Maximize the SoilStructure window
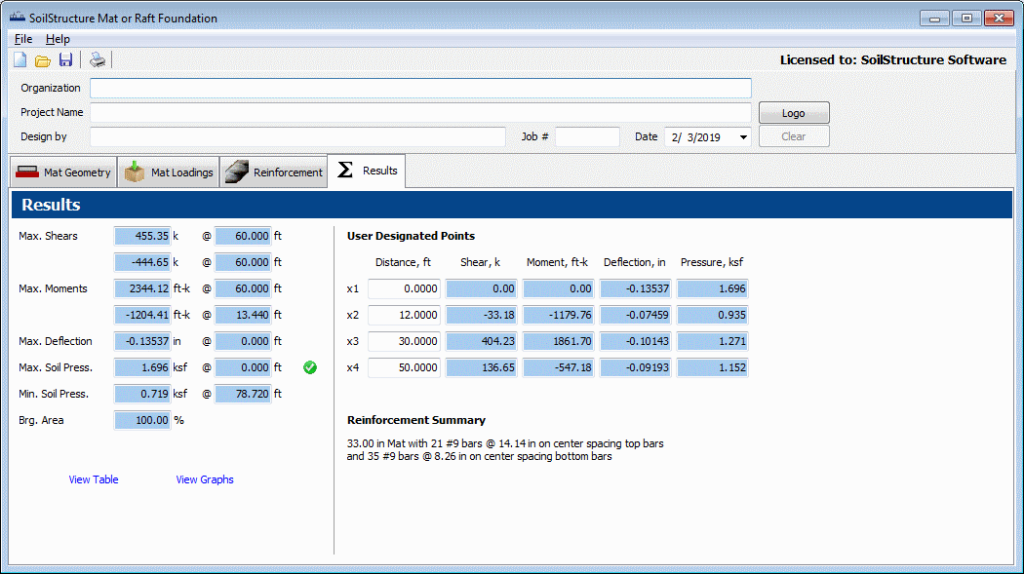The image size is (1024, 574). pos(967,18)
